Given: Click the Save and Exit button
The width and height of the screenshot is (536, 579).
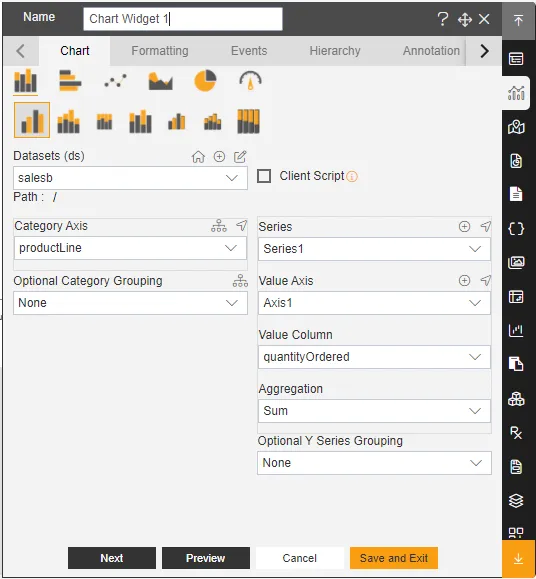Looking at the screenshot, I should [394, 558].
